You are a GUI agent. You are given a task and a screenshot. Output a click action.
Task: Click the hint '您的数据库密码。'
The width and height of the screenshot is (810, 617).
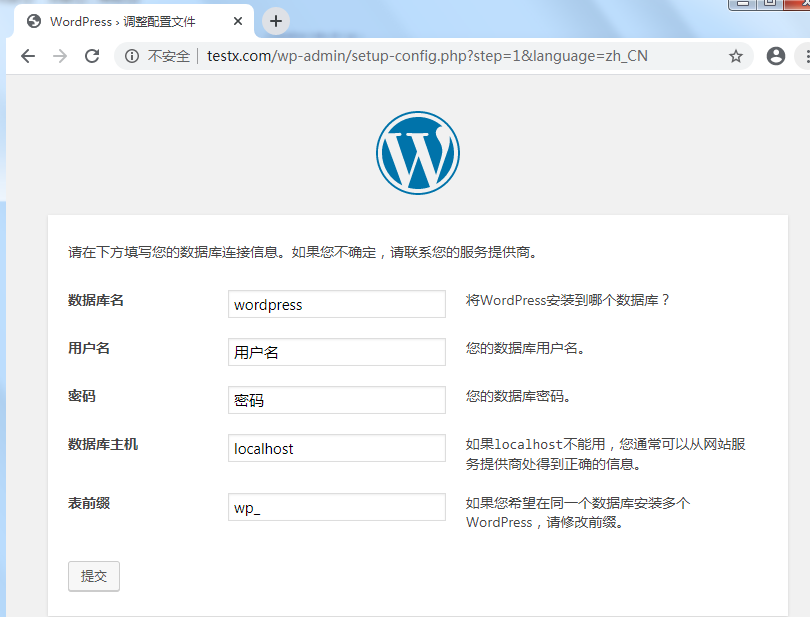(x=518, y=396)
